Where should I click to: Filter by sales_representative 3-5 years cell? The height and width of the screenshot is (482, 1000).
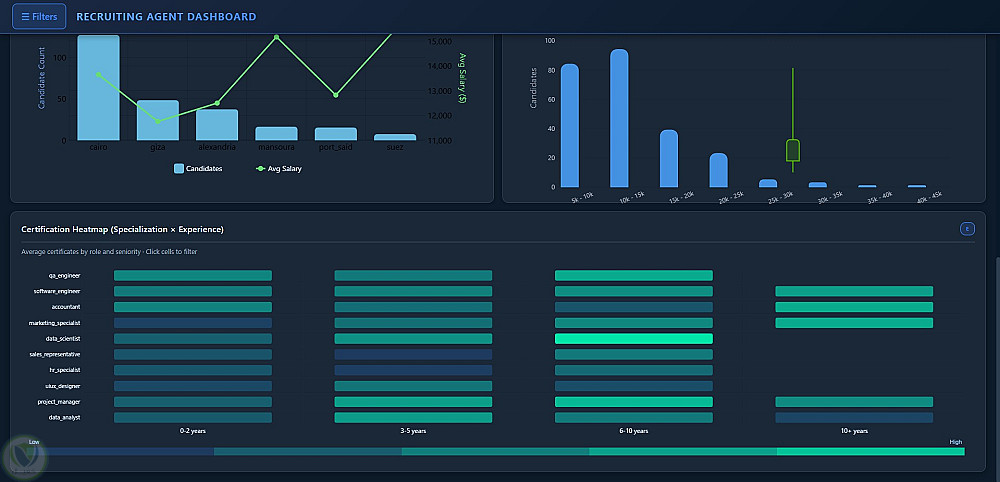pyautogui.click(x=413, y=354)
